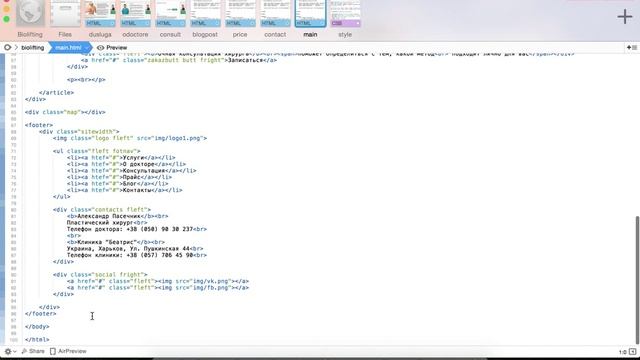Click line number 100 in gutter
The image size is (640, 360).
coord(13,340)
